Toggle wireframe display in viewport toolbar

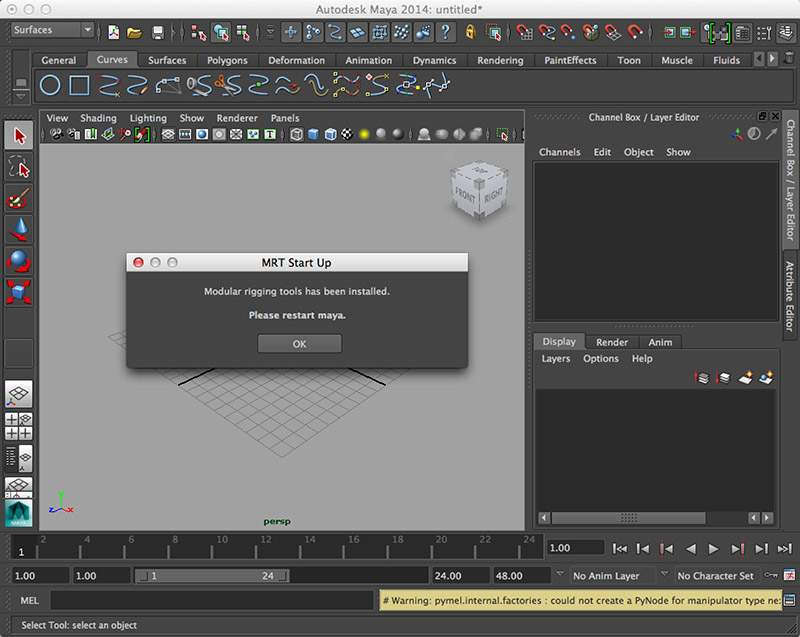pyautogui.click(x=296, y=134)
